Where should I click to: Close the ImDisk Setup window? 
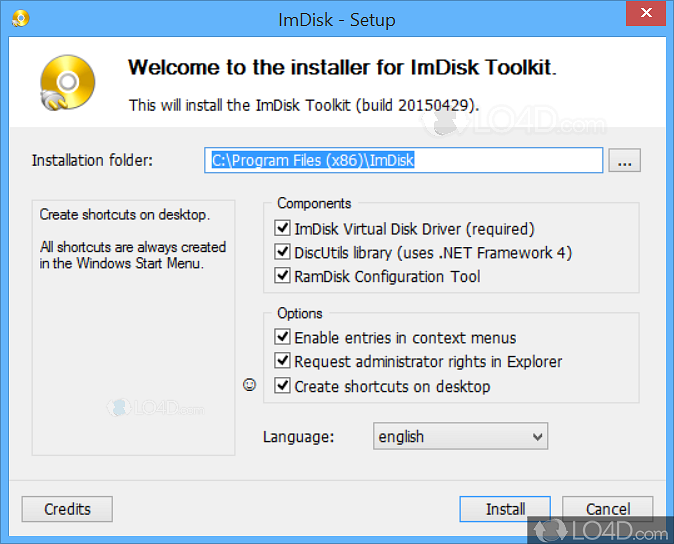coord(646,13)
